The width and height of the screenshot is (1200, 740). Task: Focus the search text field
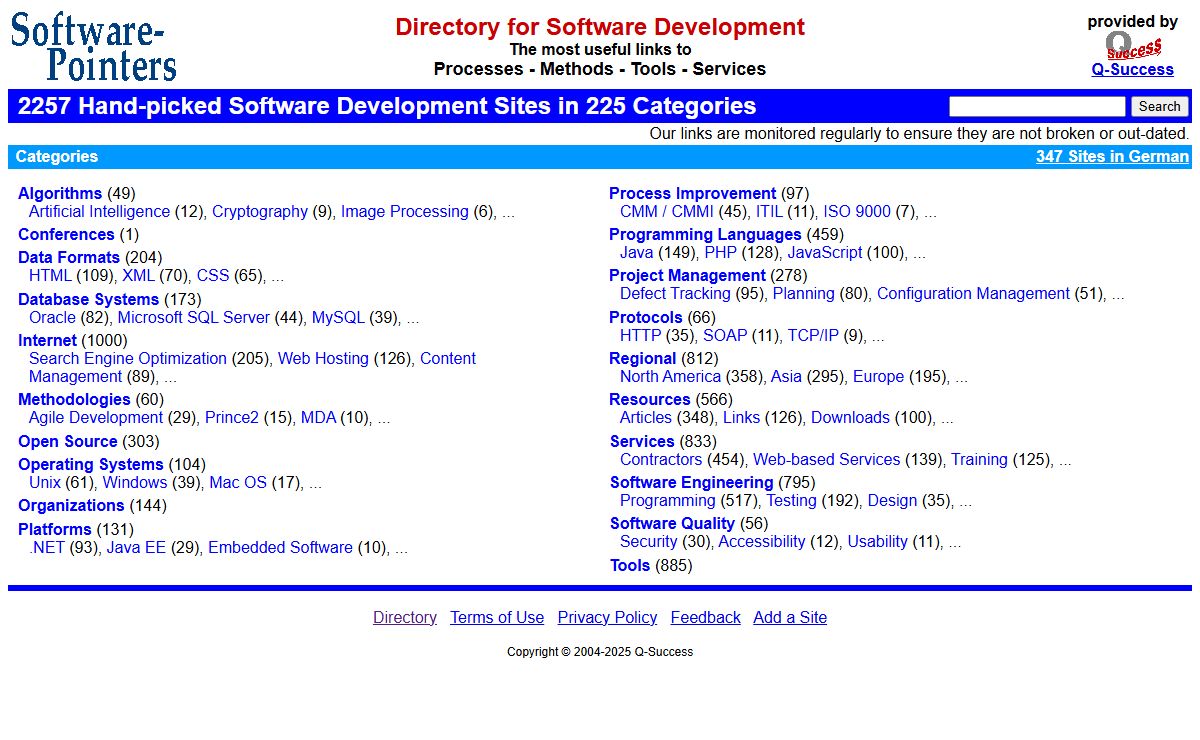coord(1037,106)
